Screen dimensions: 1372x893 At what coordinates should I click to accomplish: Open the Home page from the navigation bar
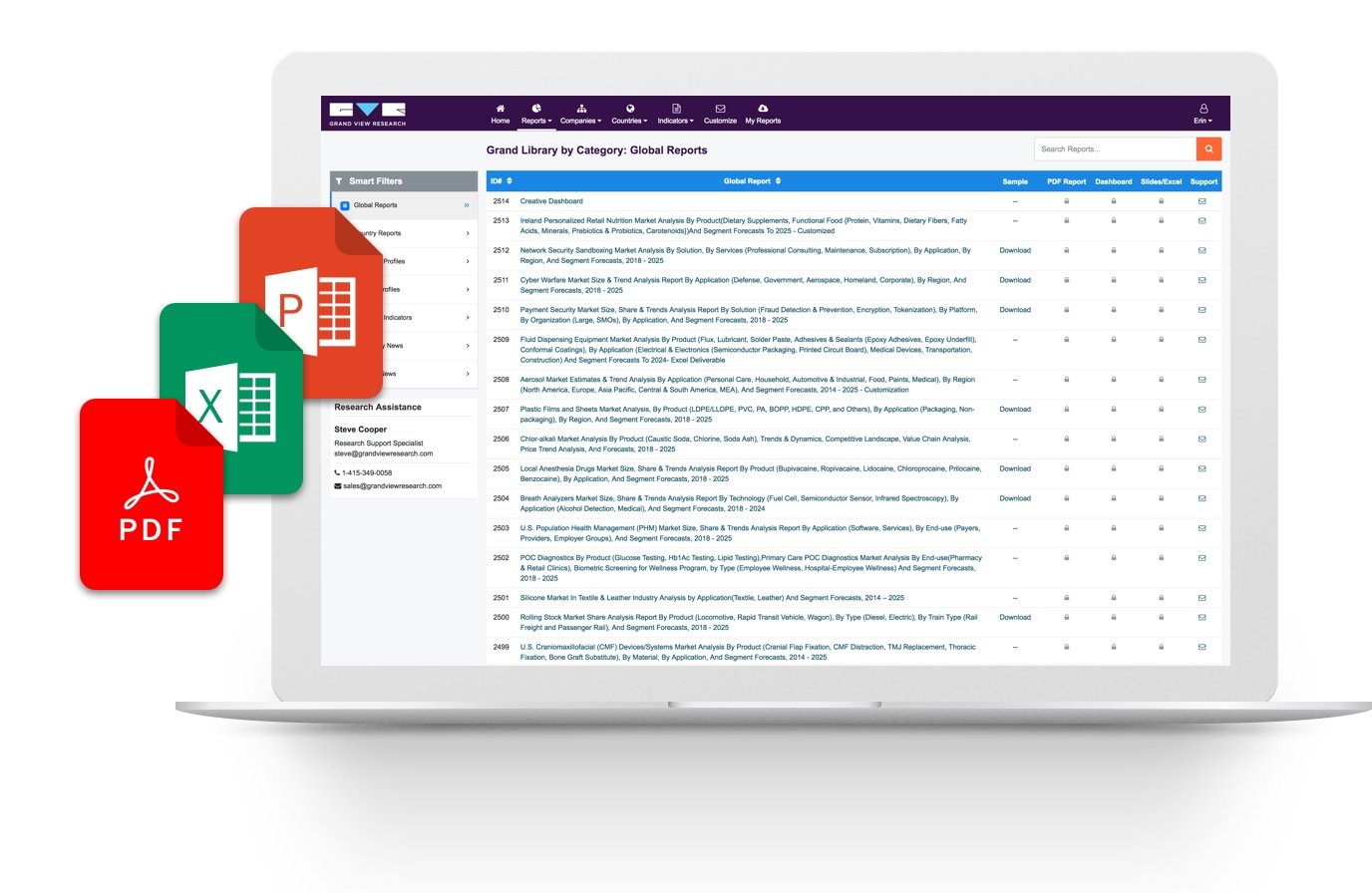tap(500, 114)
